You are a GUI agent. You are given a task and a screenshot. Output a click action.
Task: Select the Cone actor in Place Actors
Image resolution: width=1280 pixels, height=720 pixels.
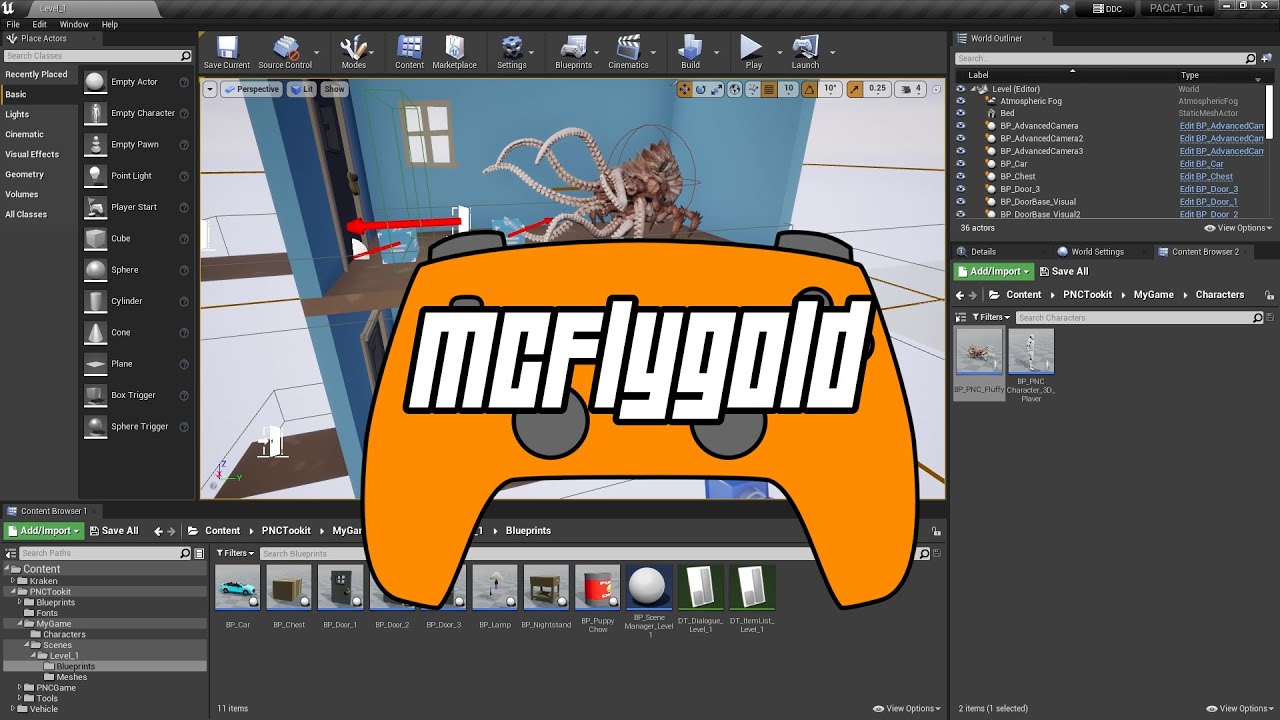[121, 332]
